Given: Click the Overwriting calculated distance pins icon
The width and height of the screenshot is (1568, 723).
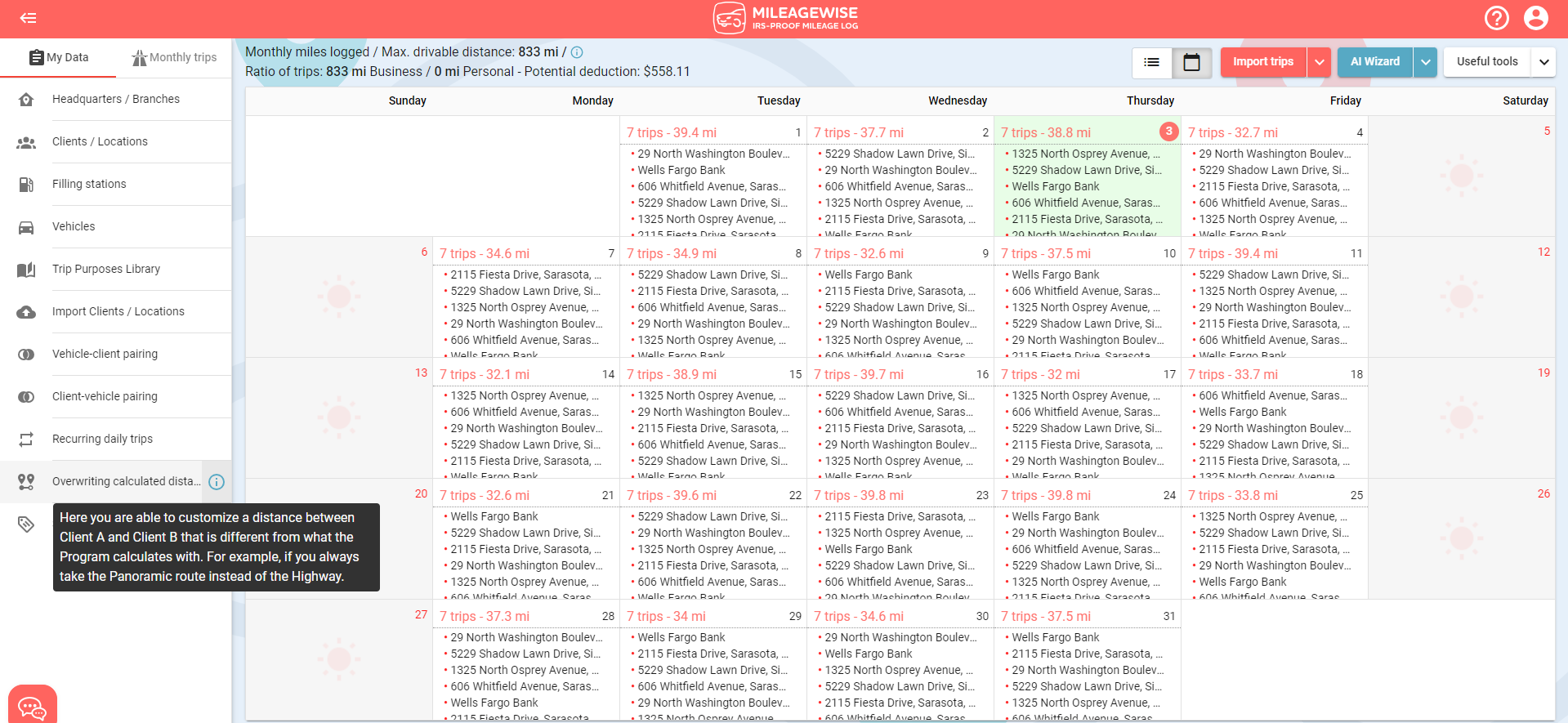Looking at the screenshot, I should point(26,482).
